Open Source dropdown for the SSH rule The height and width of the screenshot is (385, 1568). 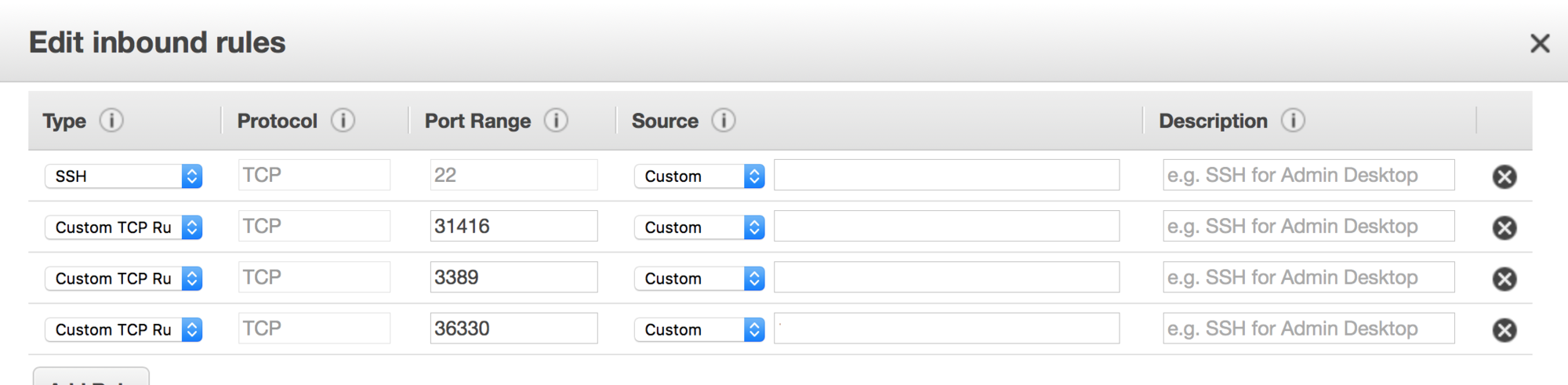[x=699, y=176]
